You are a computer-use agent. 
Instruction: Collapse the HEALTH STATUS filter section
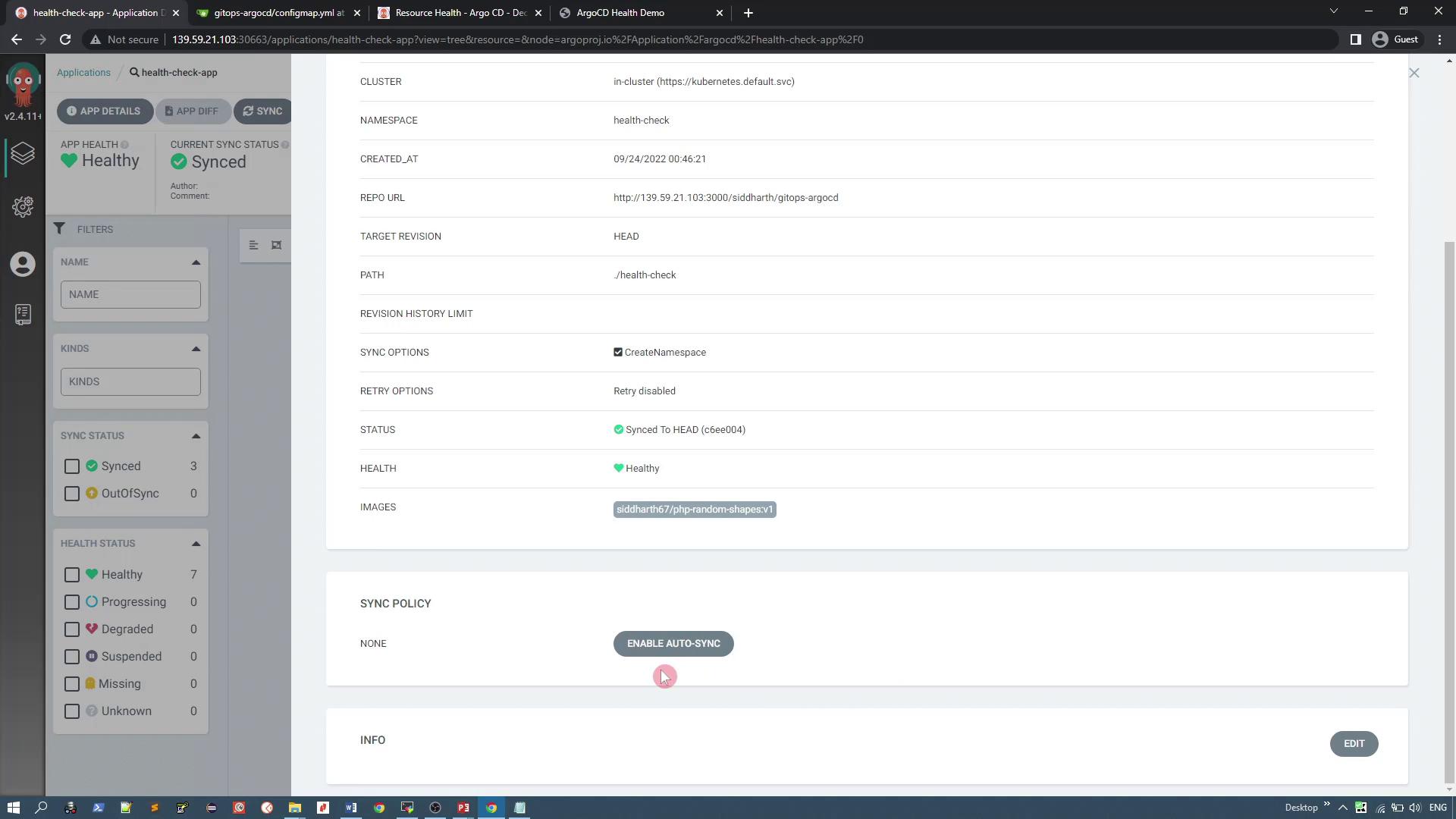(x=196, y=544)
